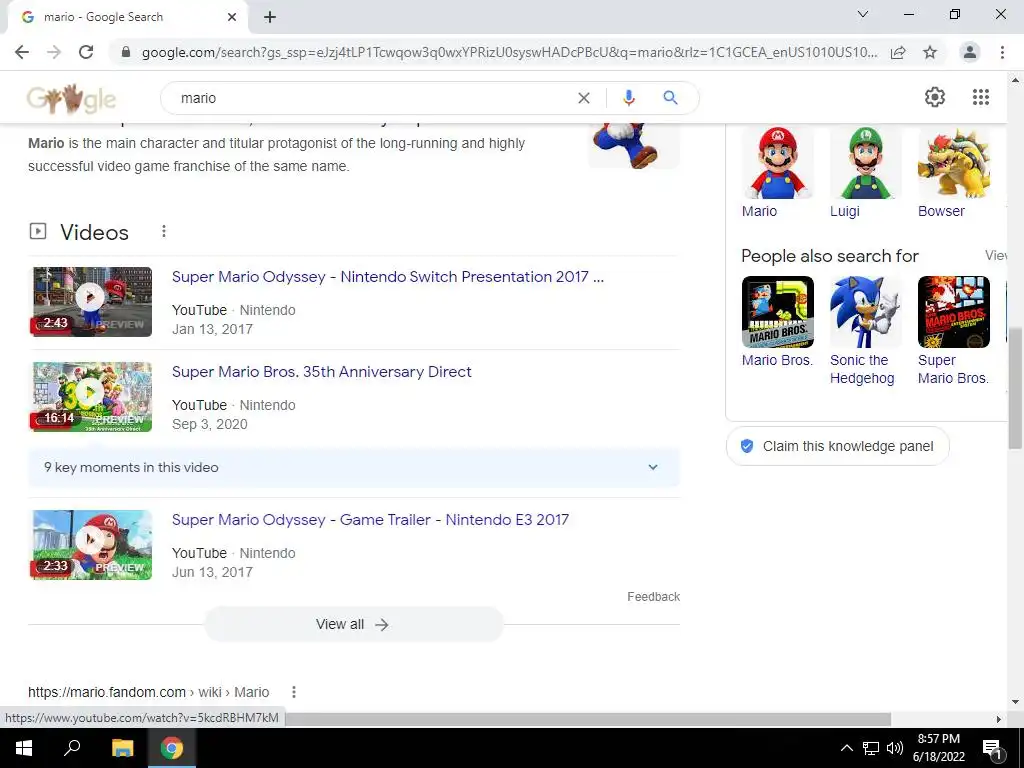
Task: Click the address bar URL
Action: point(509,52)
